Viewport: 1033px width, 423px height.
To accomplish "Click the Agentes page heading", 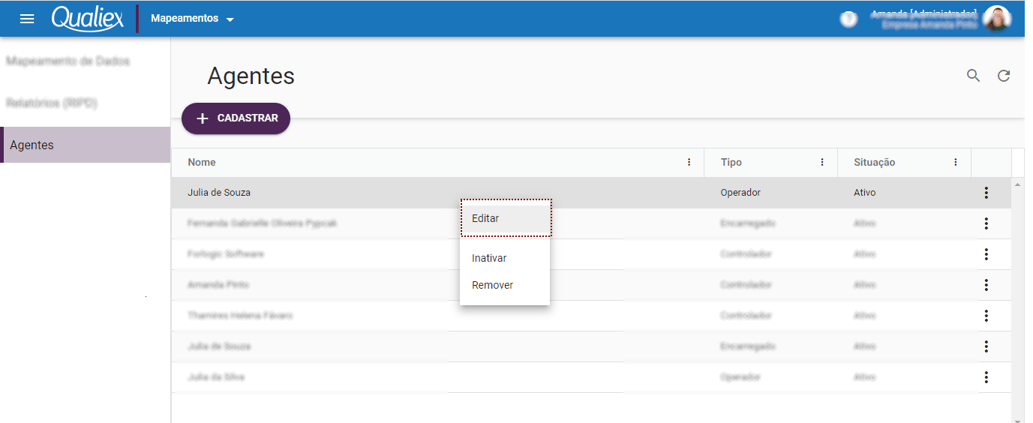I will point(251,76).
